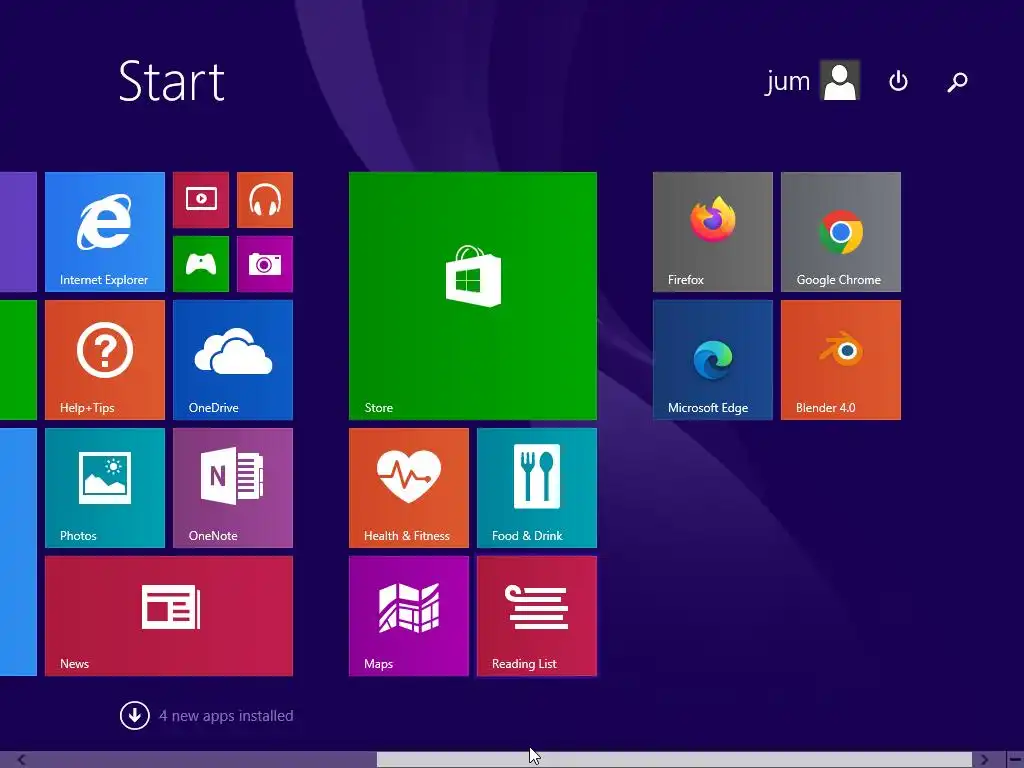Launch the Store tile
This screenshot has height=768, width=1024.
click(x=473, y=296)
